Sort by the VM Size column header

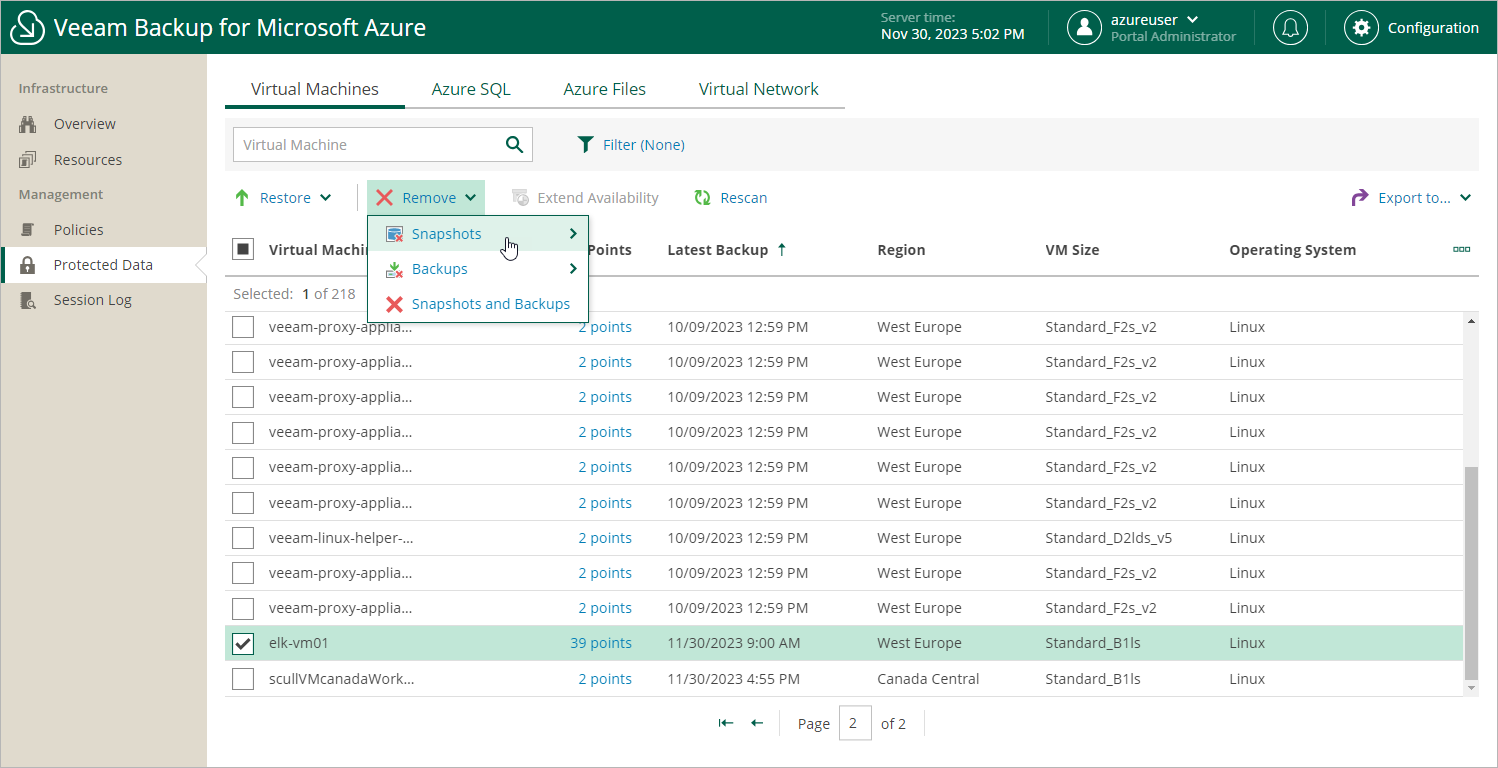pyautogui.click(x=1072, y=250)
